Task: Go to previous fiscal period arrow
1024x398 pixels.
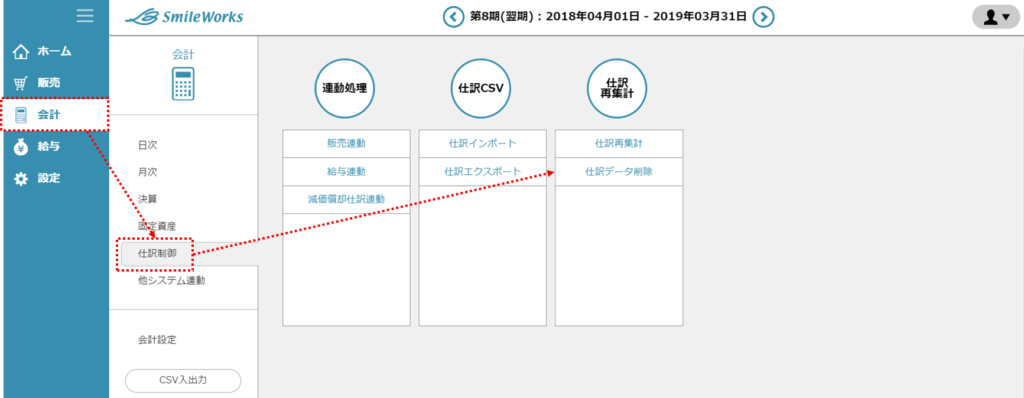Action: (453, 17)
